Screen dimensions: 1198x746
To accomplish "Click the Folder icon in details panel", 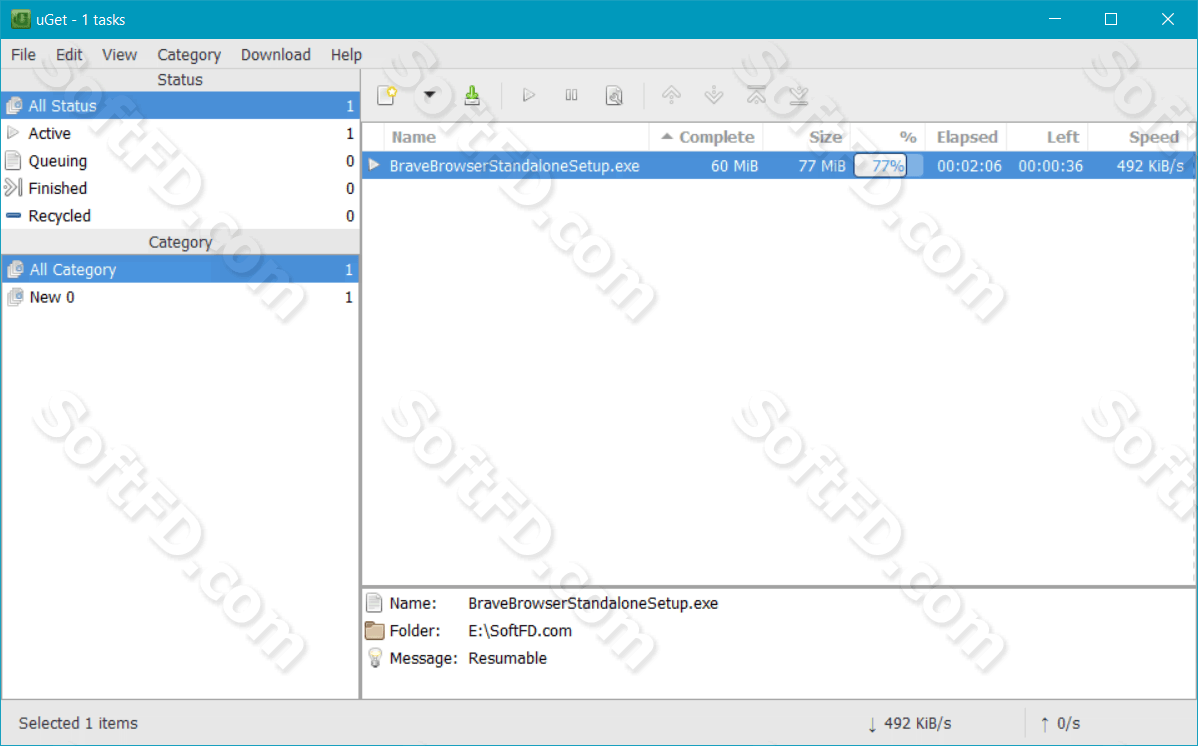I will [x=374, y=631].
